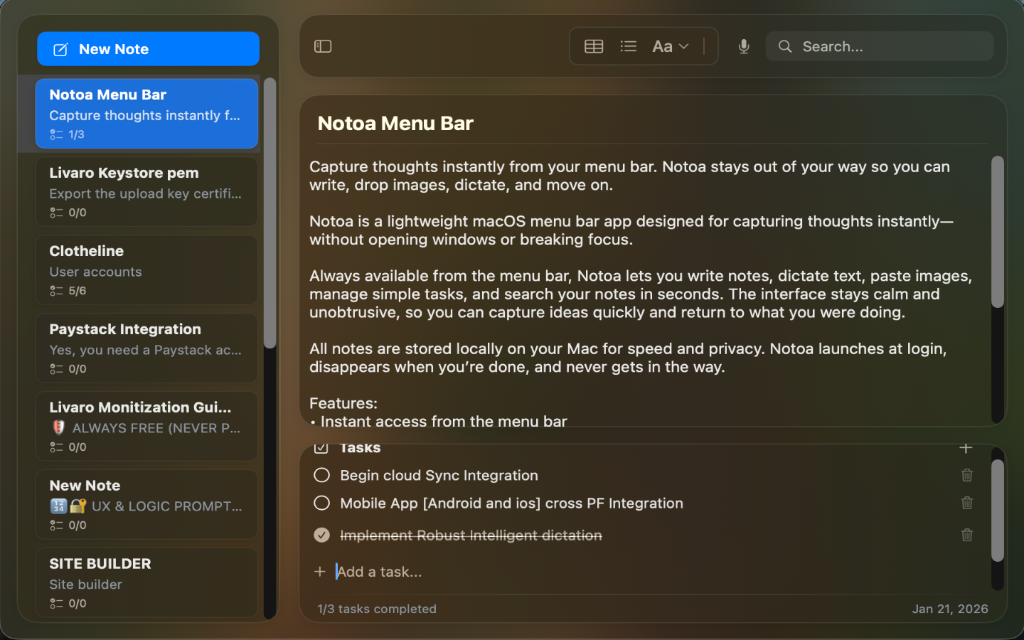Delete 'Begin cloud Sync Integration' with its trash icon
Screen dimensions: 1024x640
click(966, 475)
